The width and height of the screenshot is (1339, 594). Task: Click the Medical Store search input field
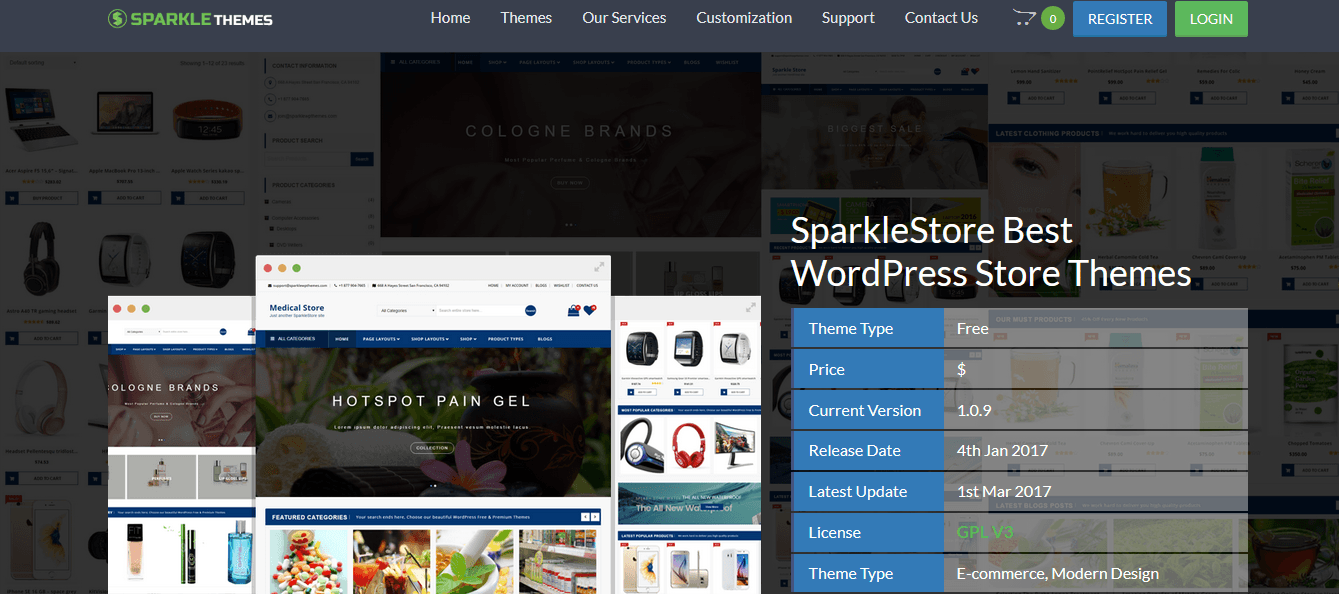coord(480,311)
